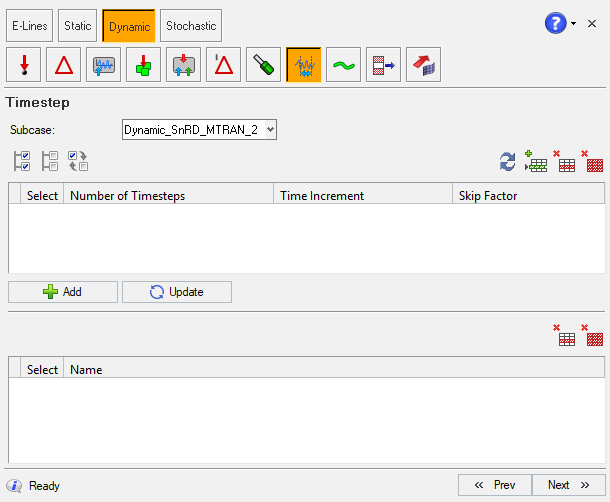The image size is (610, 502).
Task: Click the Skip Factor column header
Action: pos(528,196)
